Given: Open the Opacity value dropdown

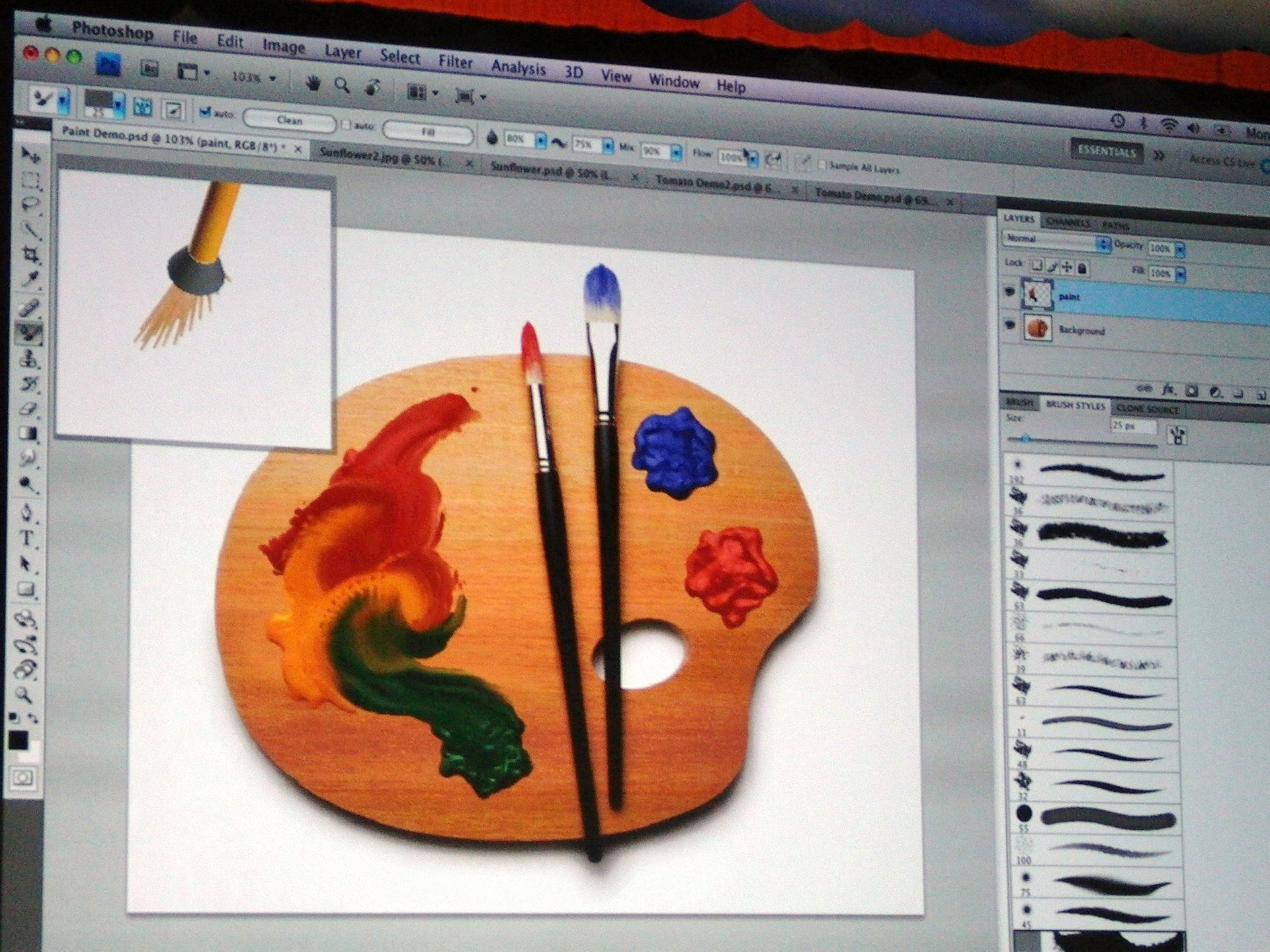Looking at the screenshot, I should tap(1181, 249).
